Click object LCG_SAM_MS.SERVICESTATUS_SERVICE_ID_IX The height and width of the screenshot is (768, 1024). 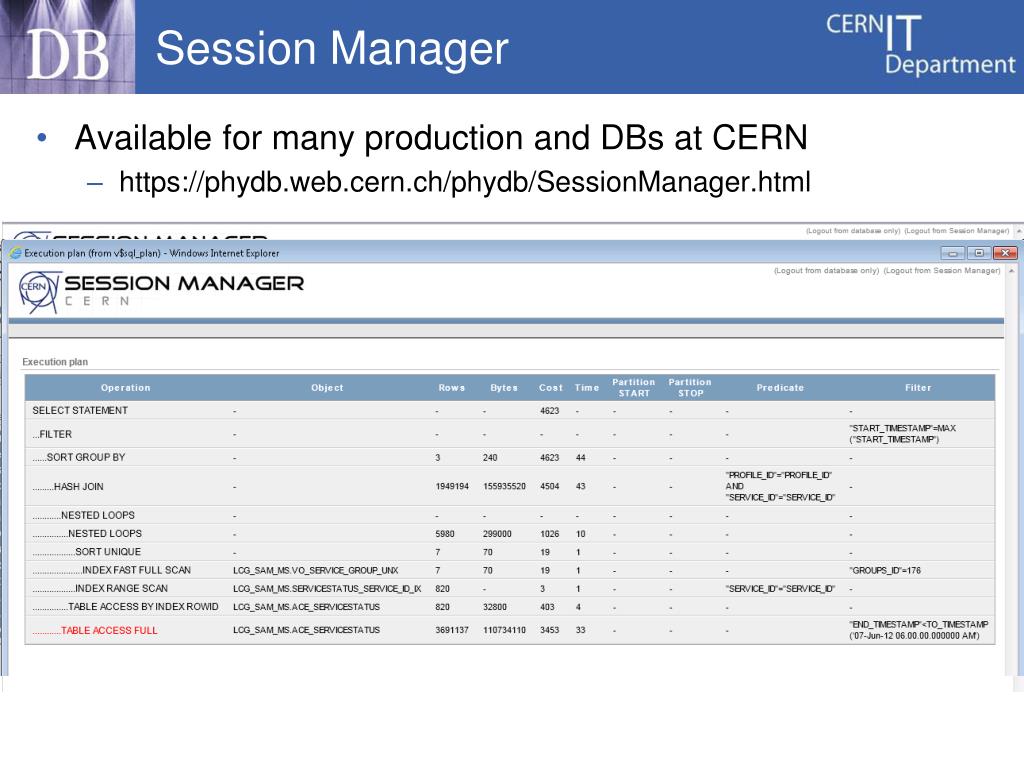327,588
